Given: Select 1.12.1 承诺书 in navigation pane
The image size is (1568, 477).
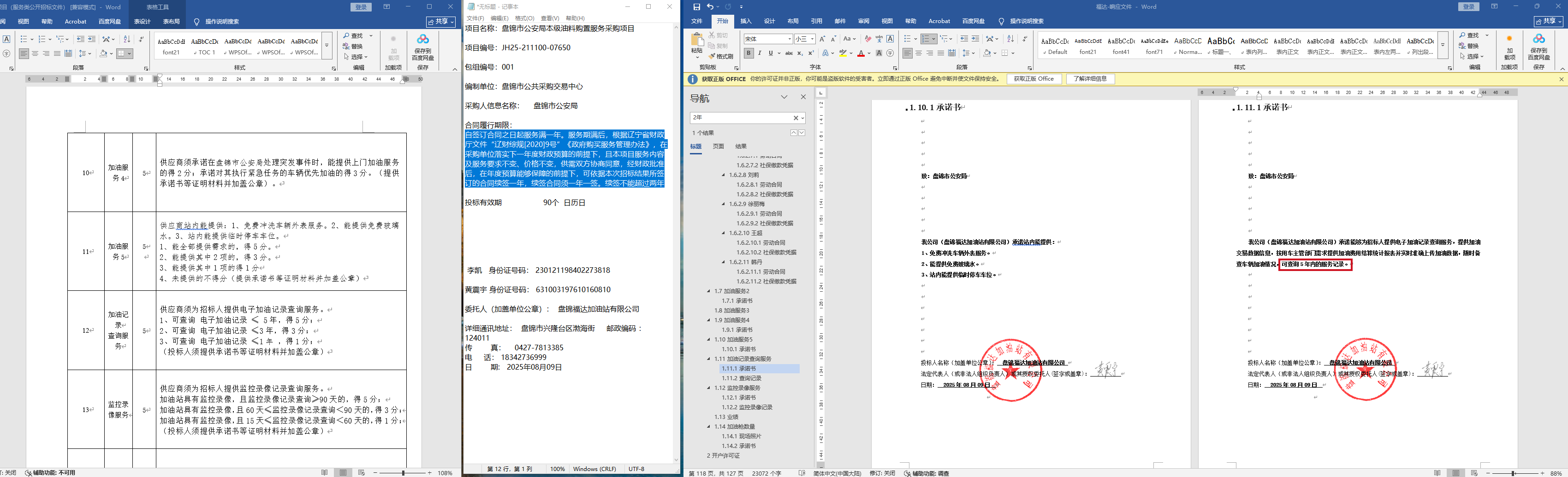Looking at the screenshot, I should point(738,398).
